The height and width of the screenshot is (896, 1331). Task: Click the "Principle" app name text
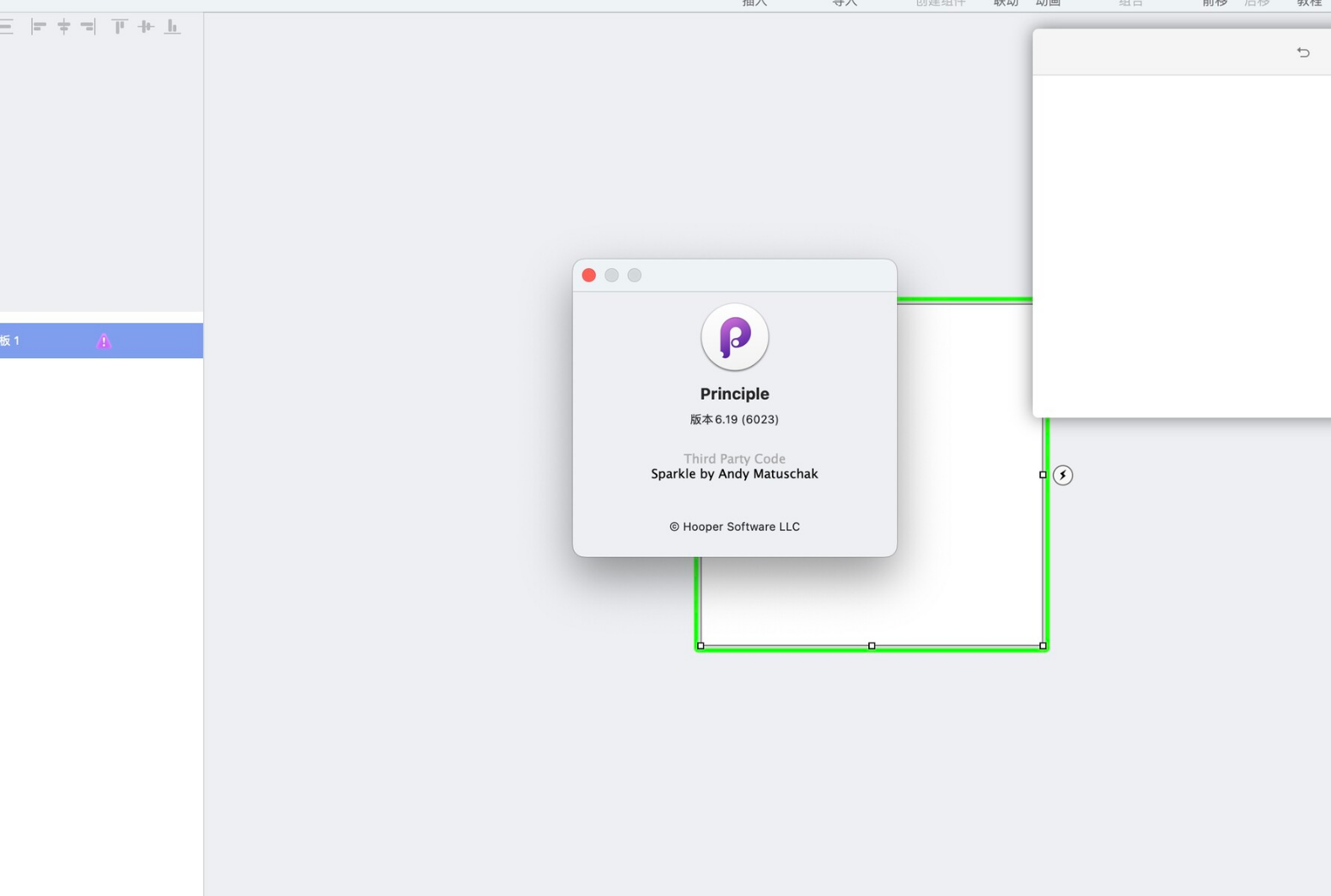tap(734, 394)
